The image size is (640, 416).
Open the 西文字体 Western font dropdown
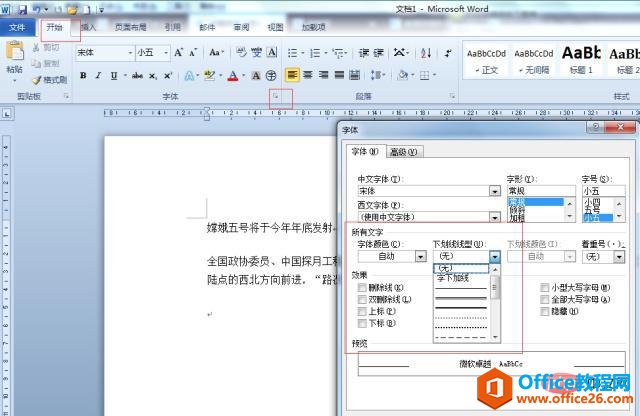tap(495, 217)
